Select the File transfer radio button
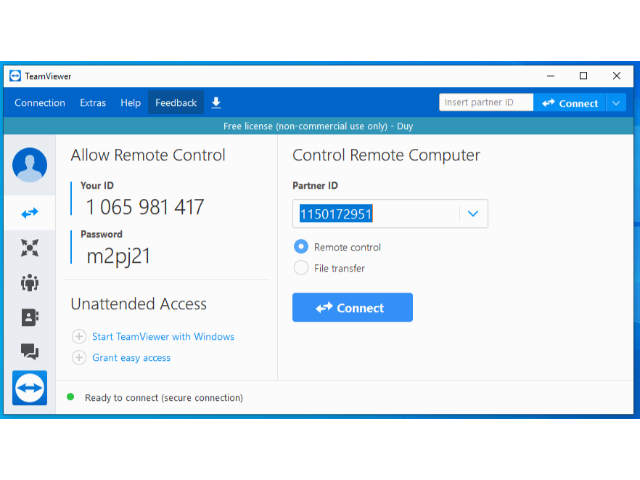 [x=301, y=268]
